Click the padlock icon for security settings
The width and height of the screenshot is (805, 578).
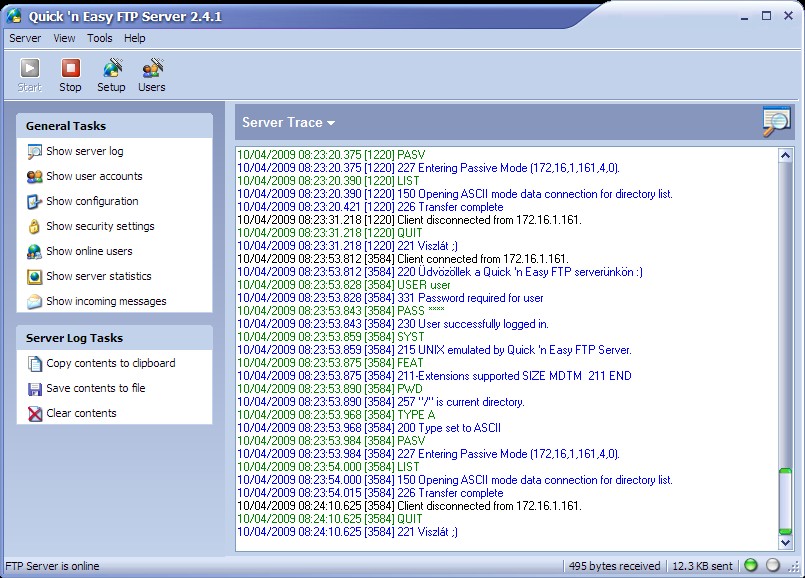(34, 226)
